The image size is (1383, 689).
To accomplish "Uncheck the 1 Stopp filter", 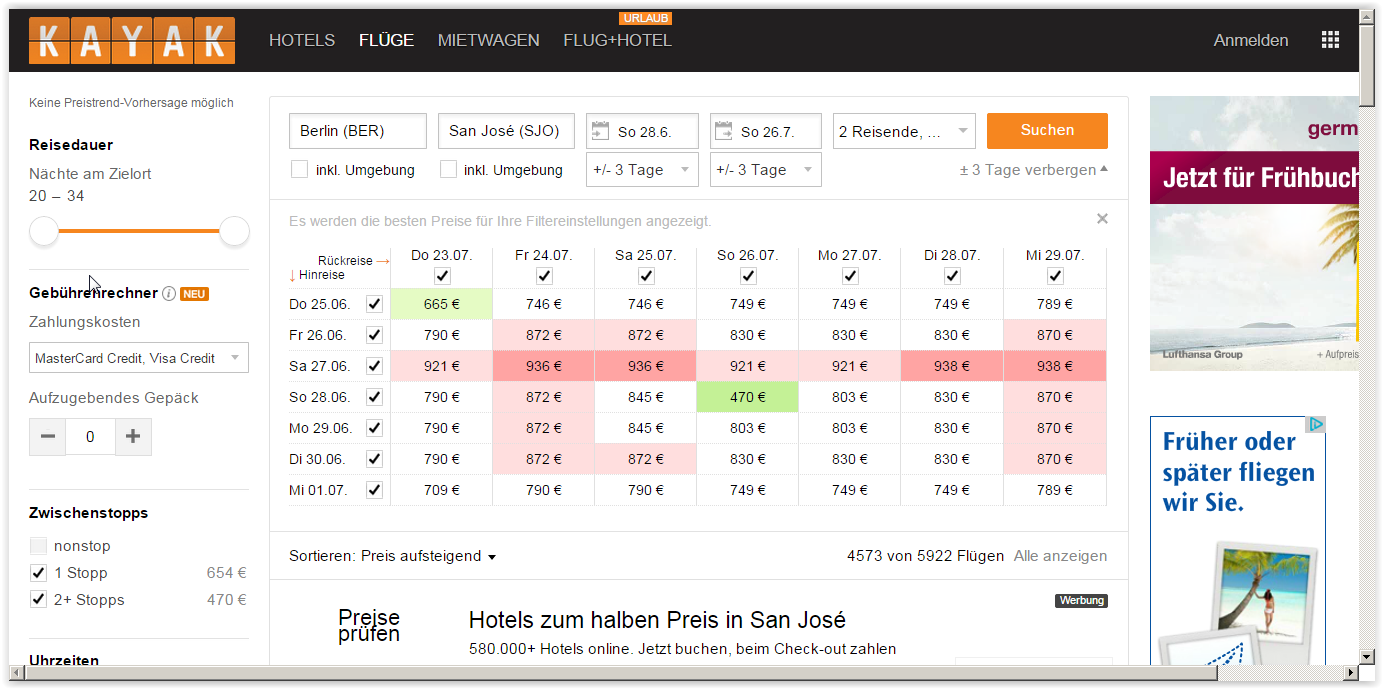I will pos(38,573).
